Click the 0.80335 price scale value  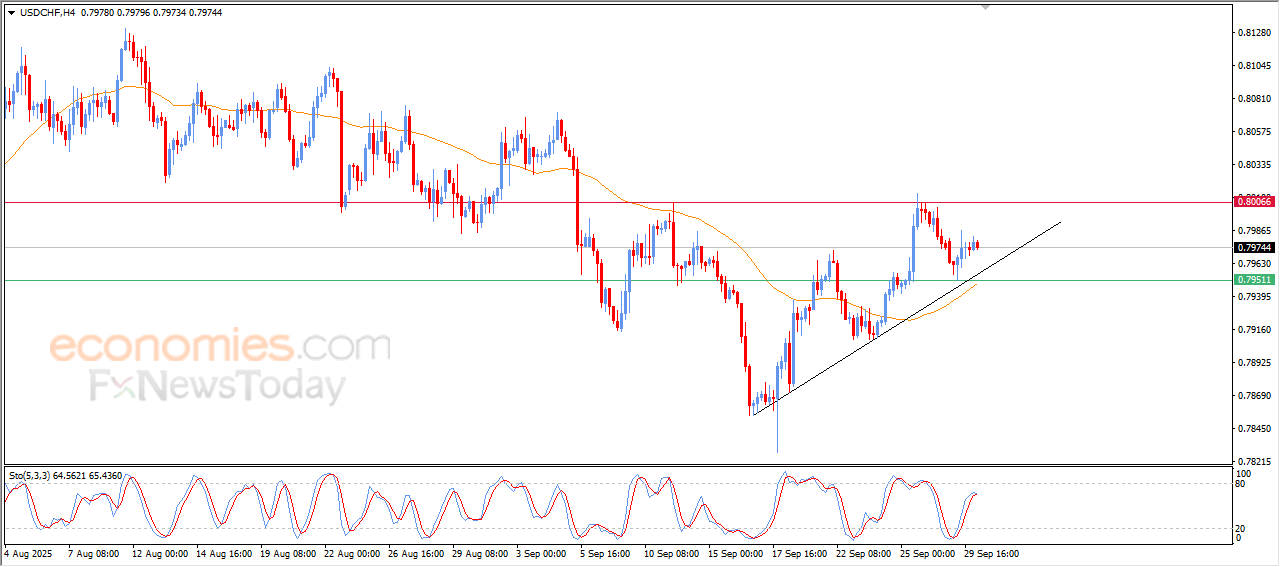(1254, 165)
